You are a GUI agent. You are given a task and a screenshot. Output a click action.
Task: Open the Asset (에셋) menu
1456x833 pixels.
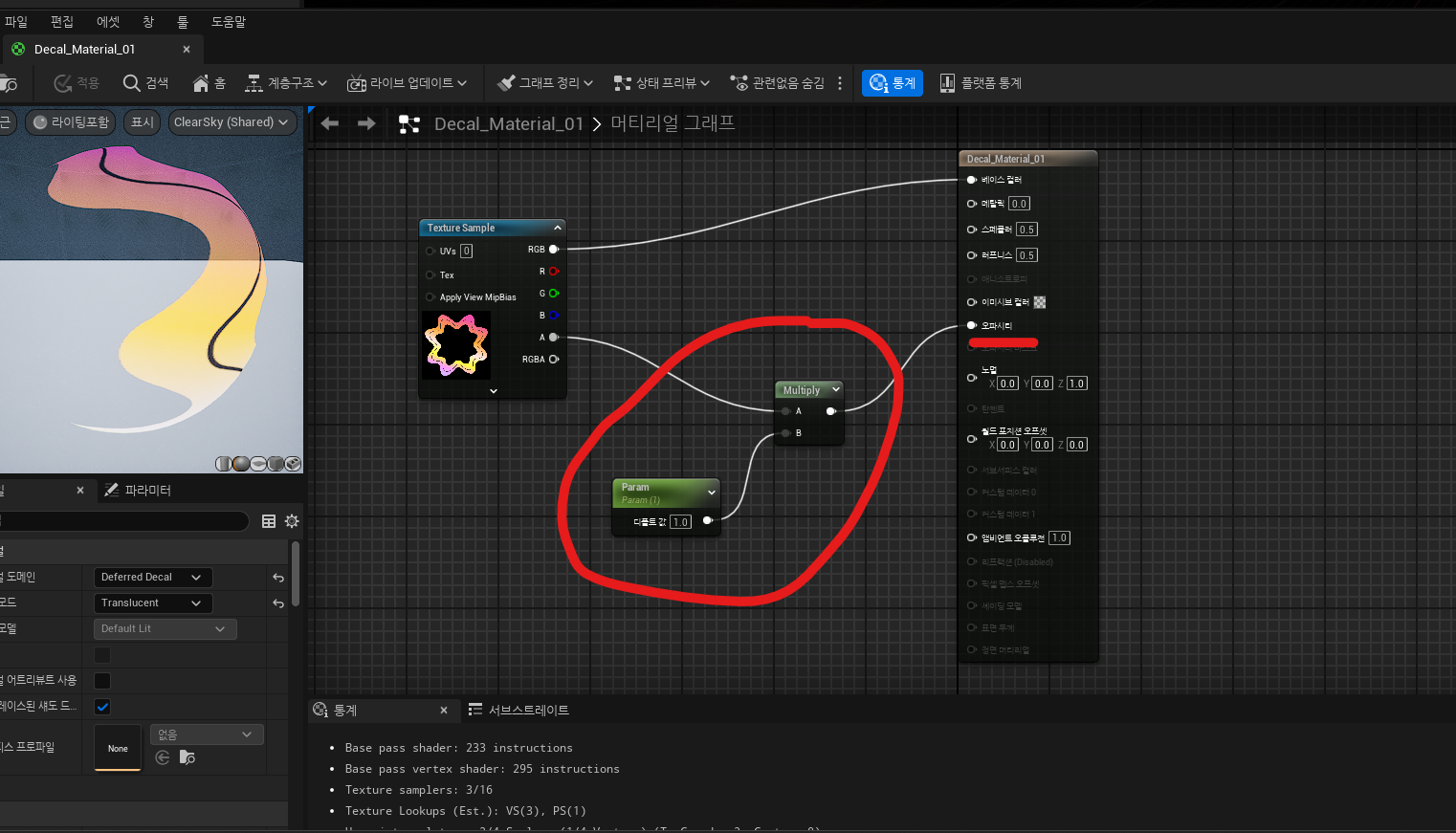108,21
